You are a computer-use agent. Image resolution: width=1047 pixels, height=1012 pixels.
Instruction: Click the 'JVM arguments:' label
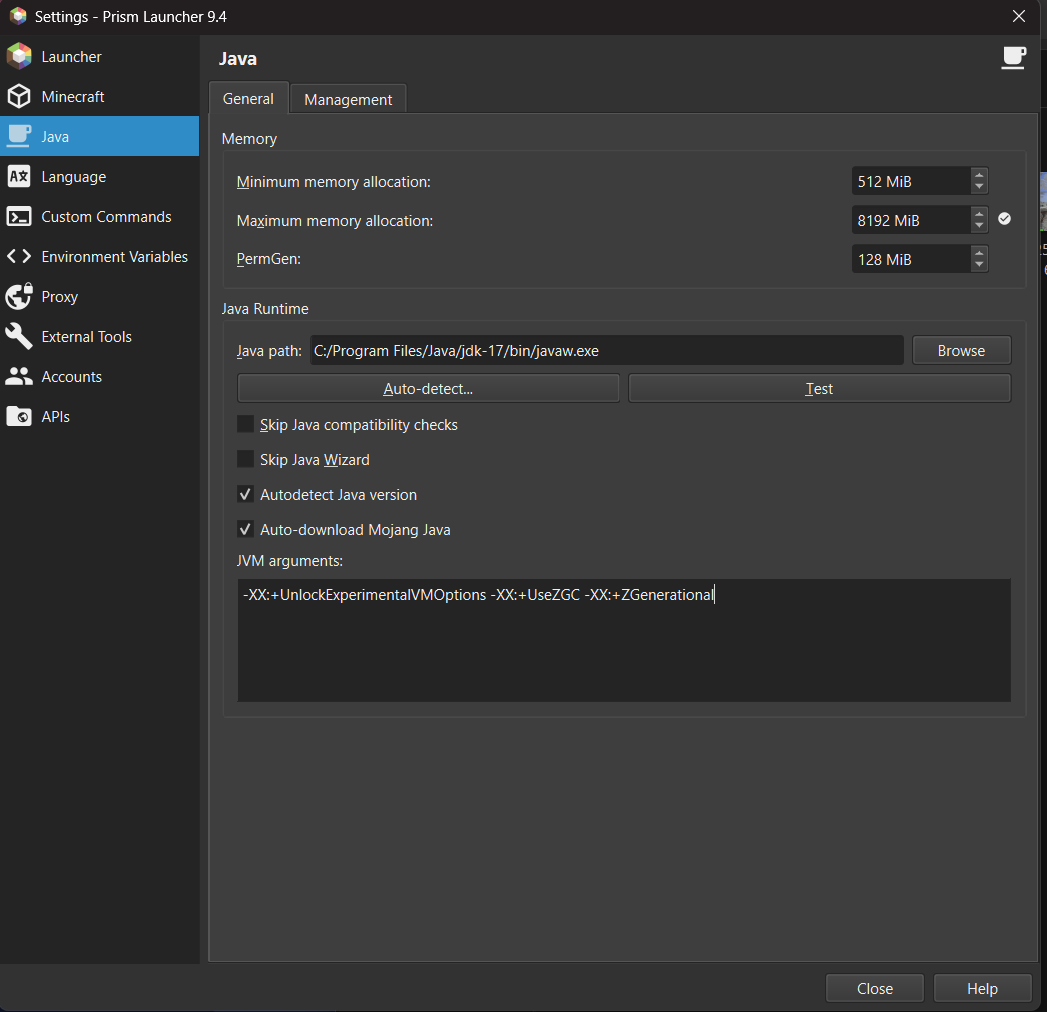tap(290, 561)
